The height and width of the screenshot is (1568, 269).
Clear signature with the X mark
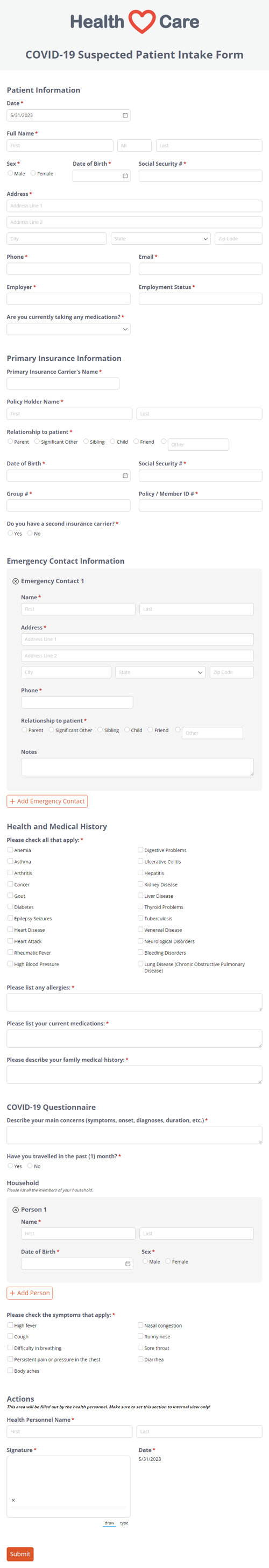pos(13,1500)
